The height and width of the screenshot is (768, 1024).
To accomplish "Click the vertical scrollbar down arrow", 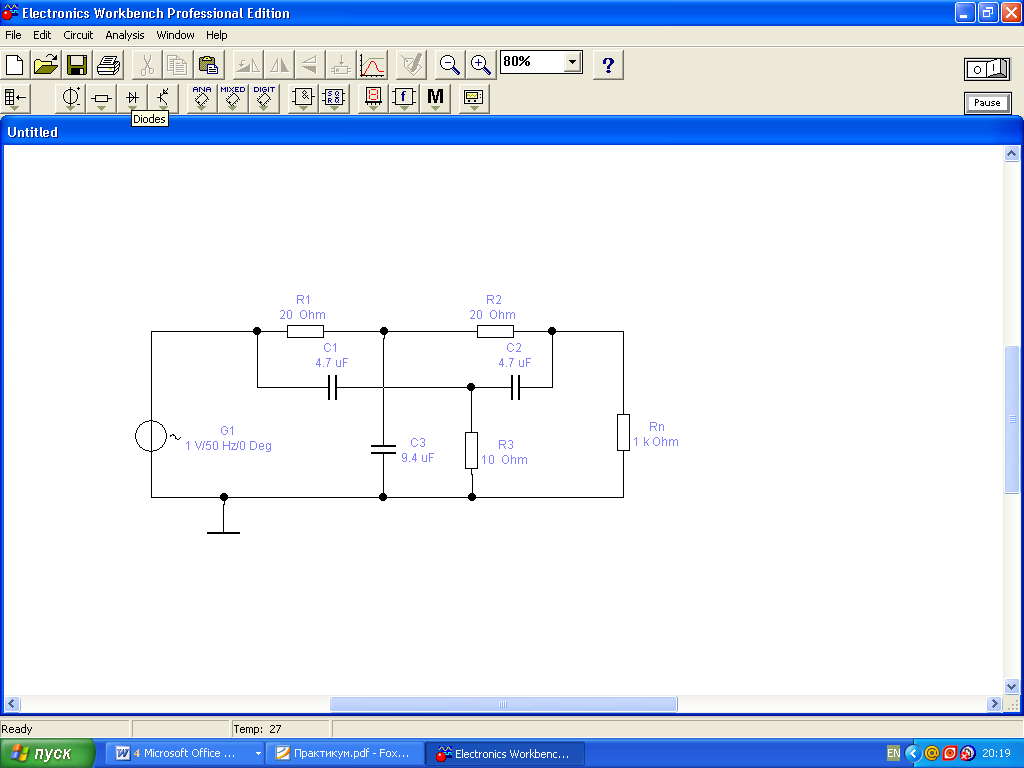I will click(x=1012, y=687).
